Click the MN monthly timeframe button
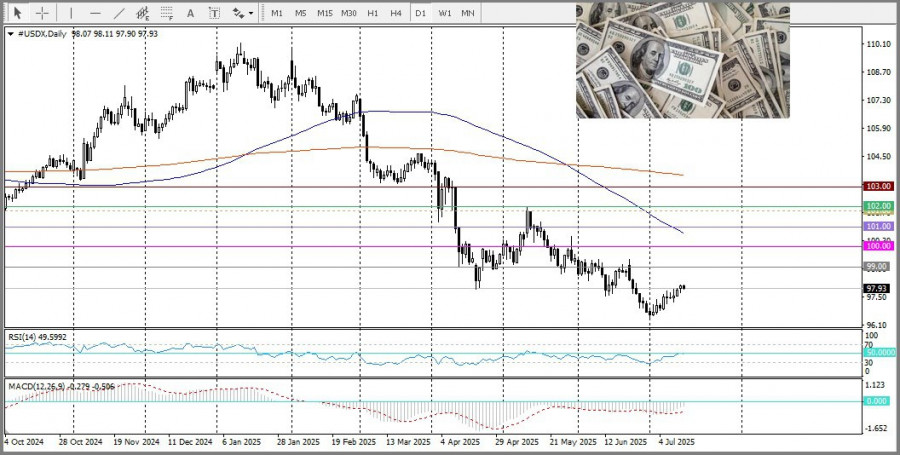Screen dimensions: 900x455 (468, 13)
